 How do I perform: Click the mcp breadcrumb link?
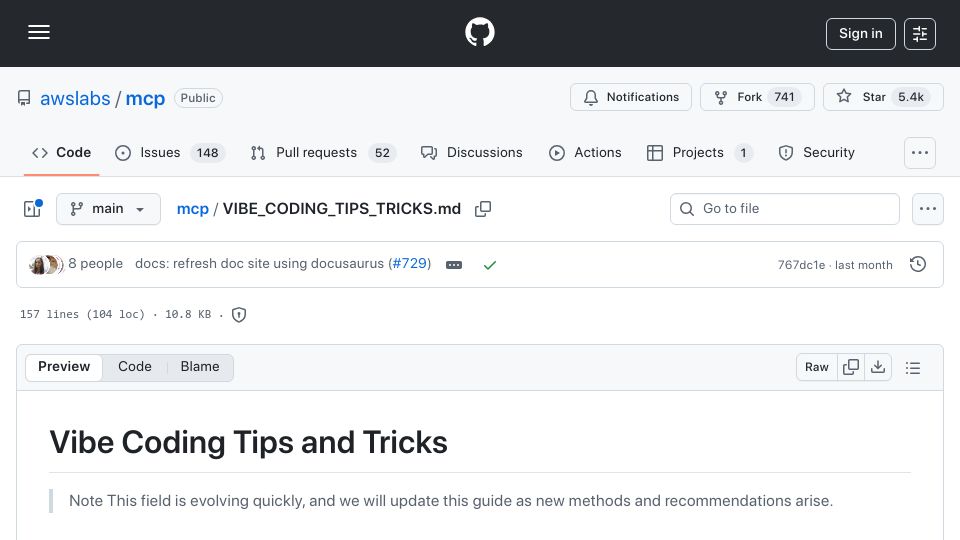[193, 209]
